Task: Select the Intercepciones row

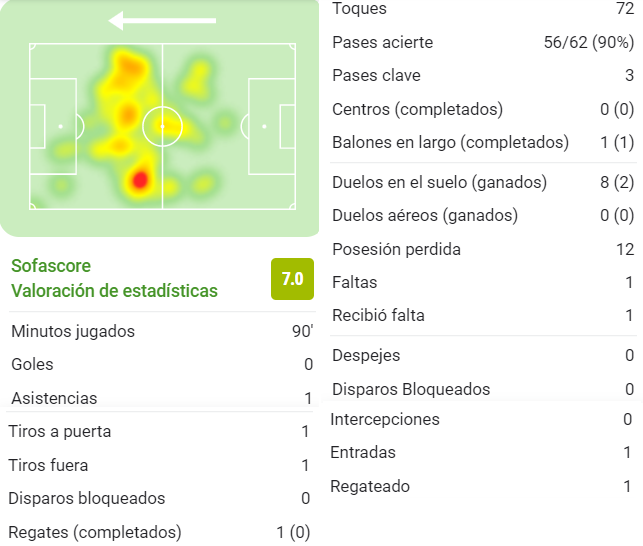Action: [481, 419]
